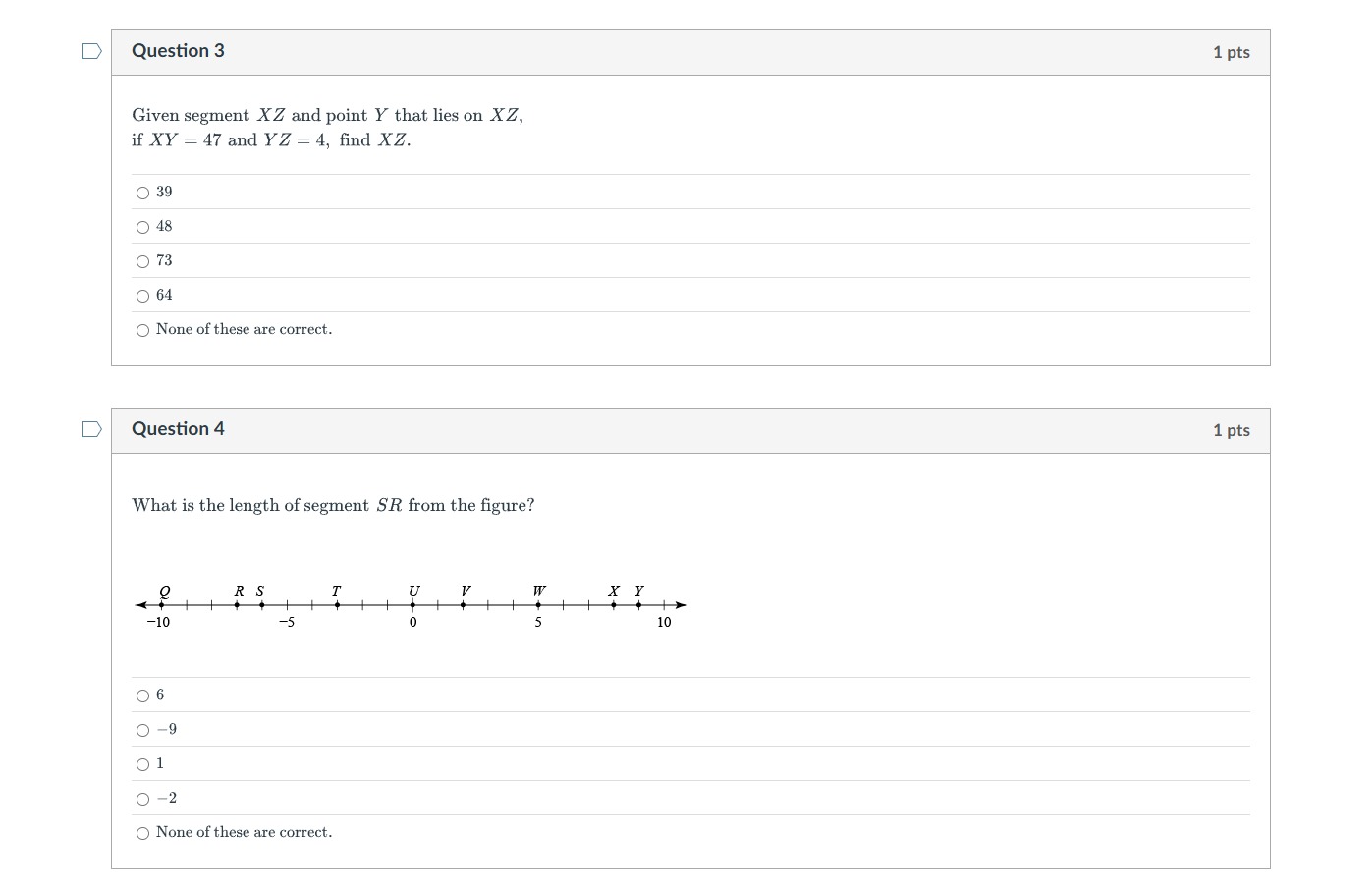Flag Question 4 for review
This screenshot has width=1372, height=890.
pyautogui.click(x=91, y=429)
